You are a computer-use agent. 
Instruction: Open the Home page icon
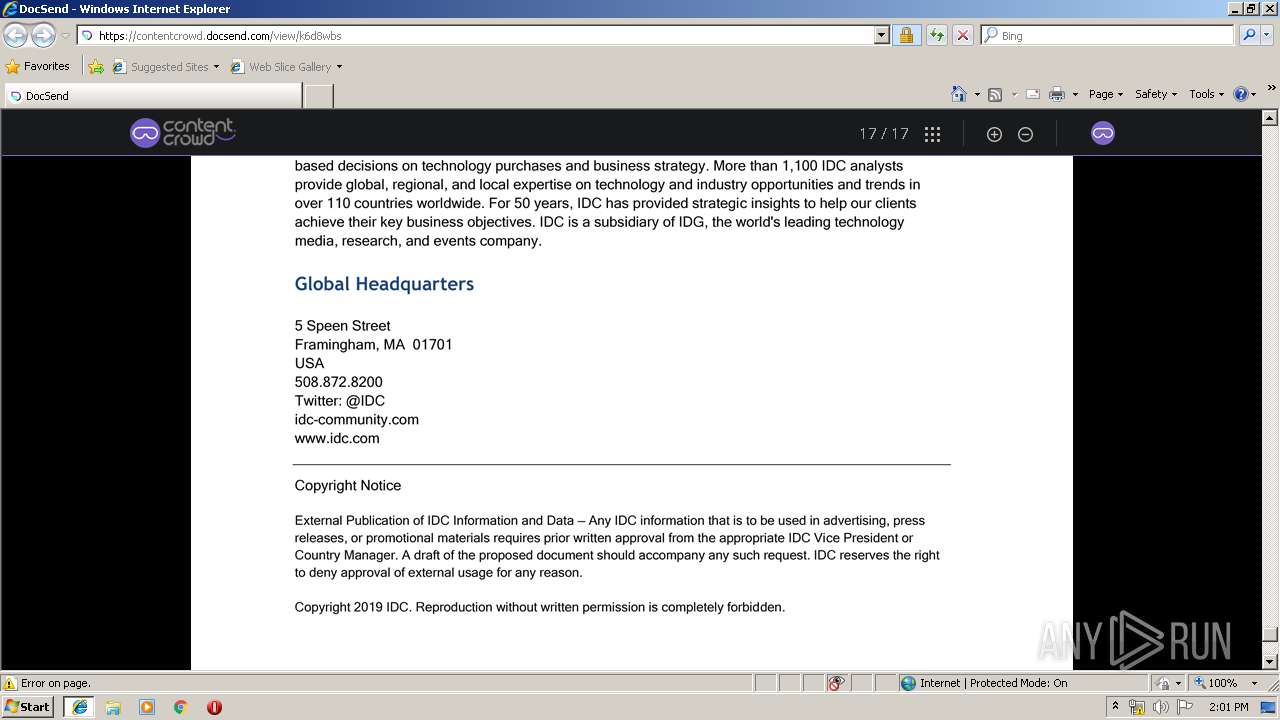(958, 94)
